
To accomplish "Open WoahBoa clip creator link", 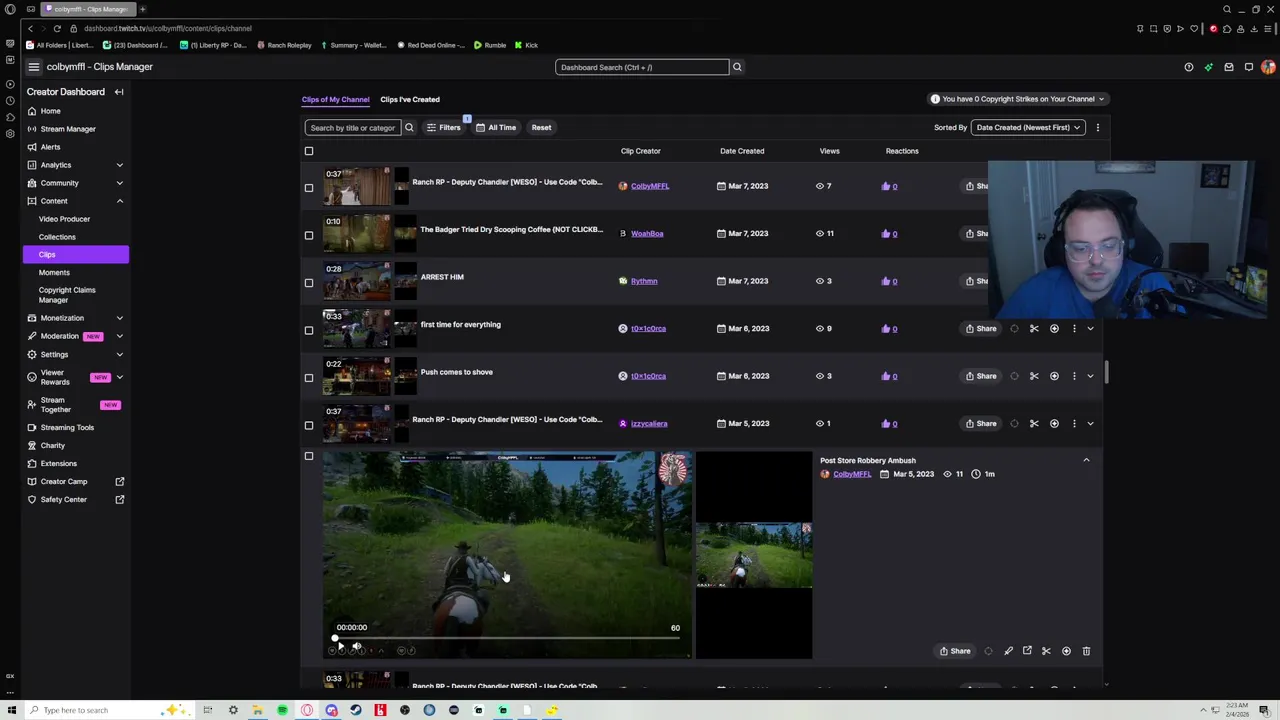I will (647, 233).
